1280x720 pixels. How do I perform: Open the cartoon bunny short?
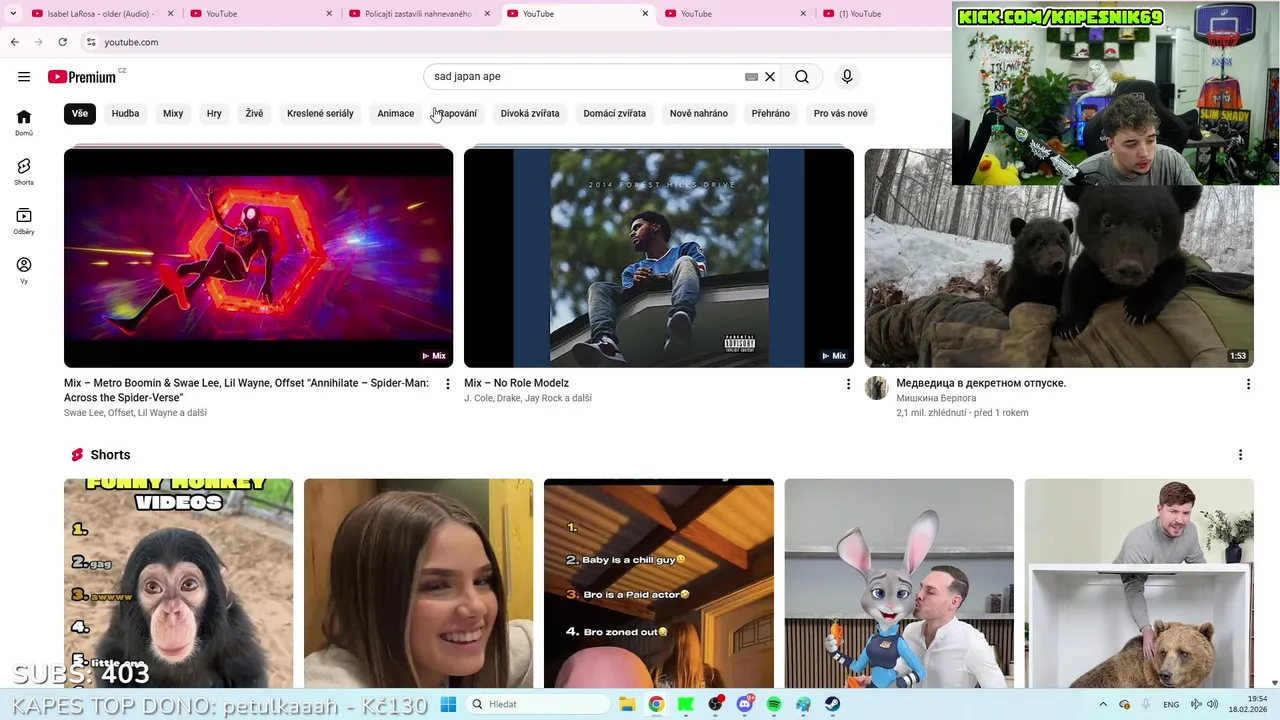pyautogui.click(x=899, y=583)
